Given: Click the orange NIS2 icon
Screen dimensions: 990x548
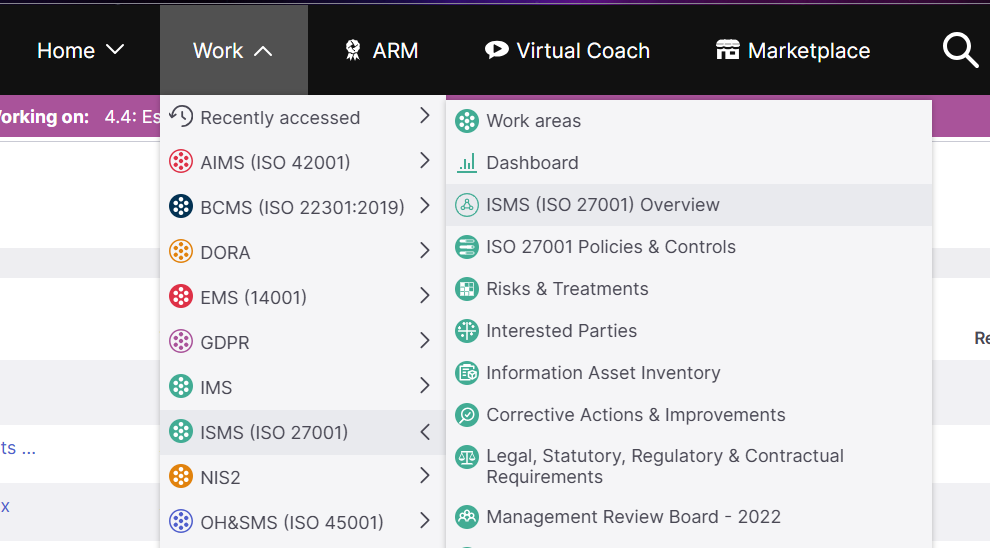Looking at the screenshot, I should coord(181,476).
